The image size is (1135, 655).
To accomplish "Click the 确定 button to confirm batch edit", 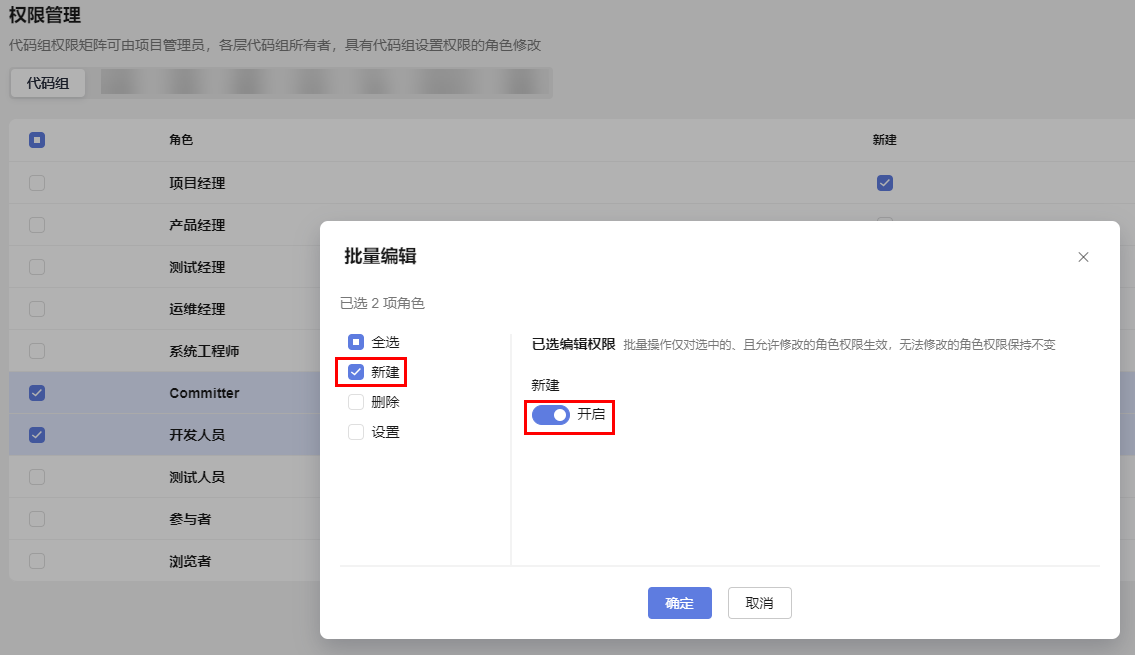I will (x=679, y=603).
